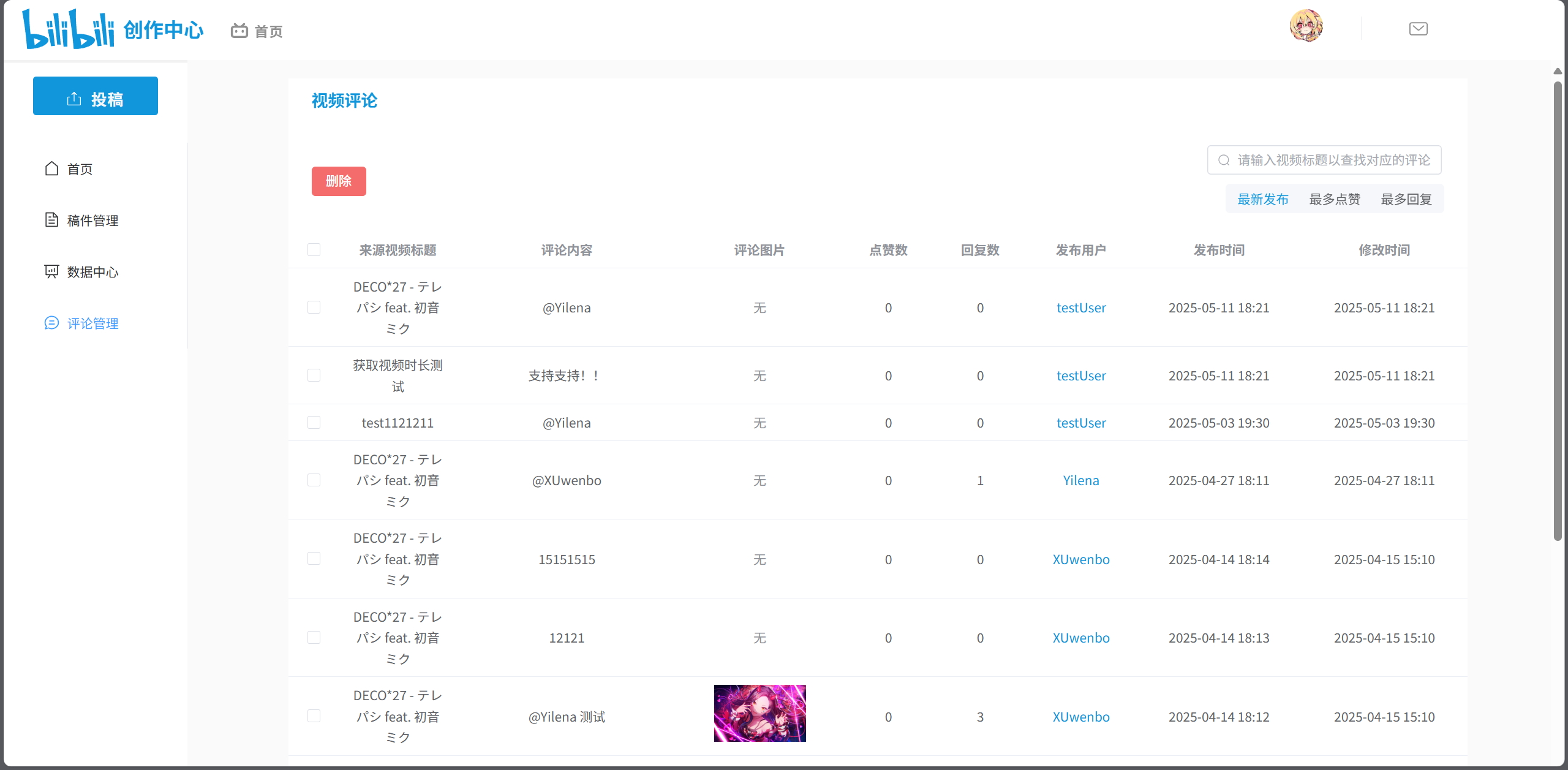
Task: Tick checkbox for 获取视频时长测试 row
Action: point(314,375)
